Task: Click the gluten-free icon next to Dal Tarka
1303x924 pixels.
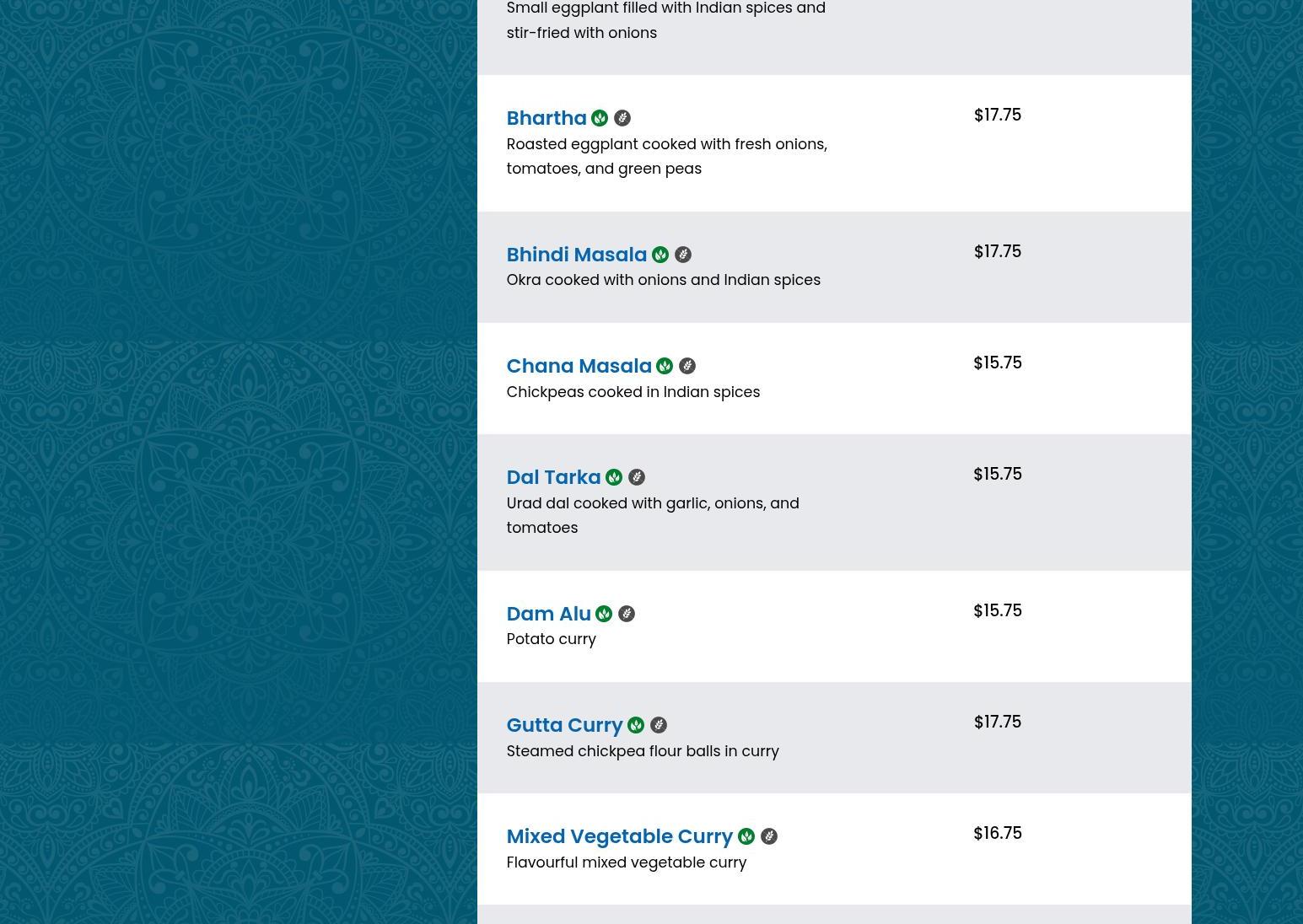Action: [x=637, y=477]
